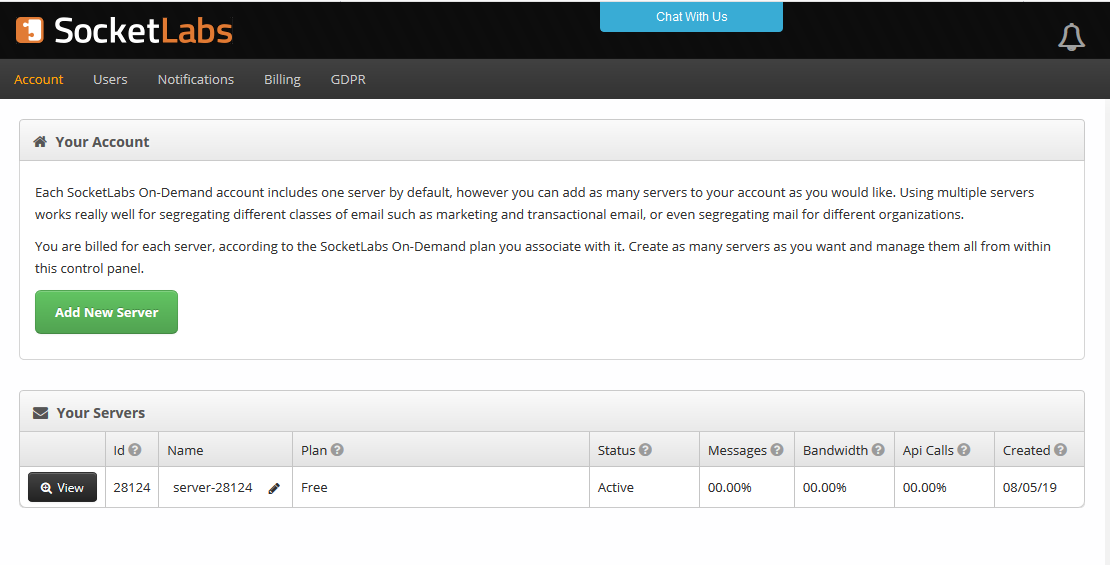Click the Messages 00.00% value
The width and height of the screenshot is (1110, 565).
tap(730, 487)
